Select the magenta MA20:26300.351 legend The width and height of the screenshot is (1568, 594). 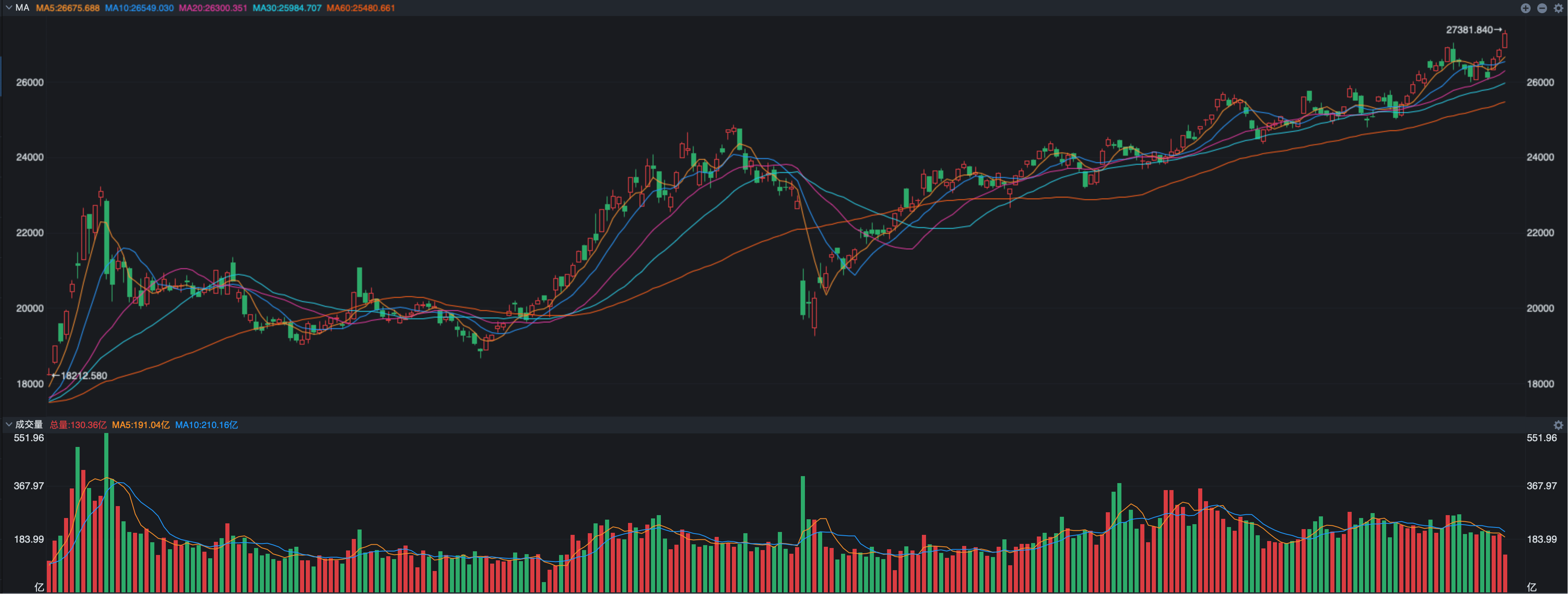point(213,8)
